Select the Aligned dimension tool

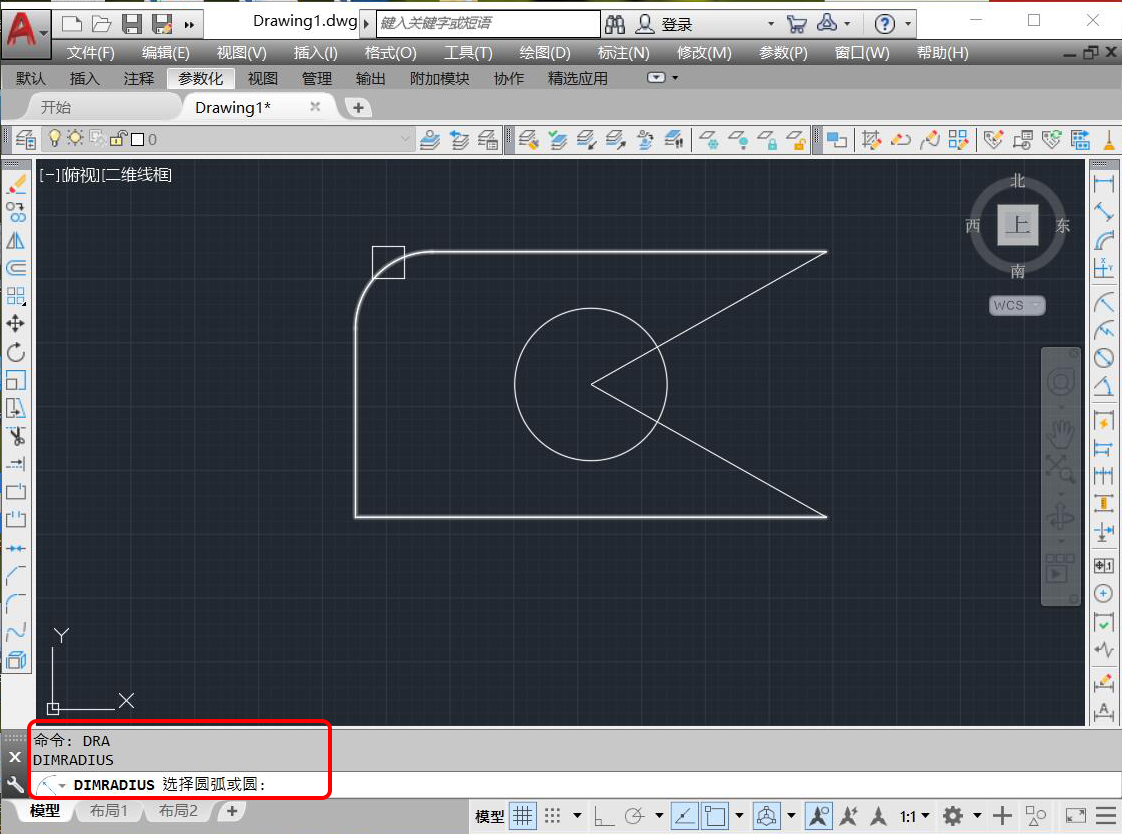tap(1103, 212)
